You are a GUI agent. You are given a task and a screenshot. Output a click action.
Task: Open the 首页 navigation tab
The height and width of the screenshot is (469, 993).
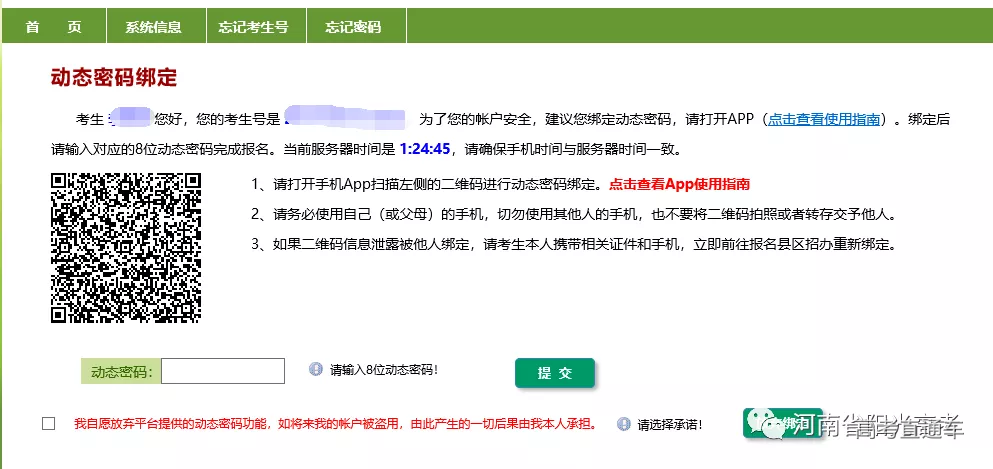coord(53,27)
